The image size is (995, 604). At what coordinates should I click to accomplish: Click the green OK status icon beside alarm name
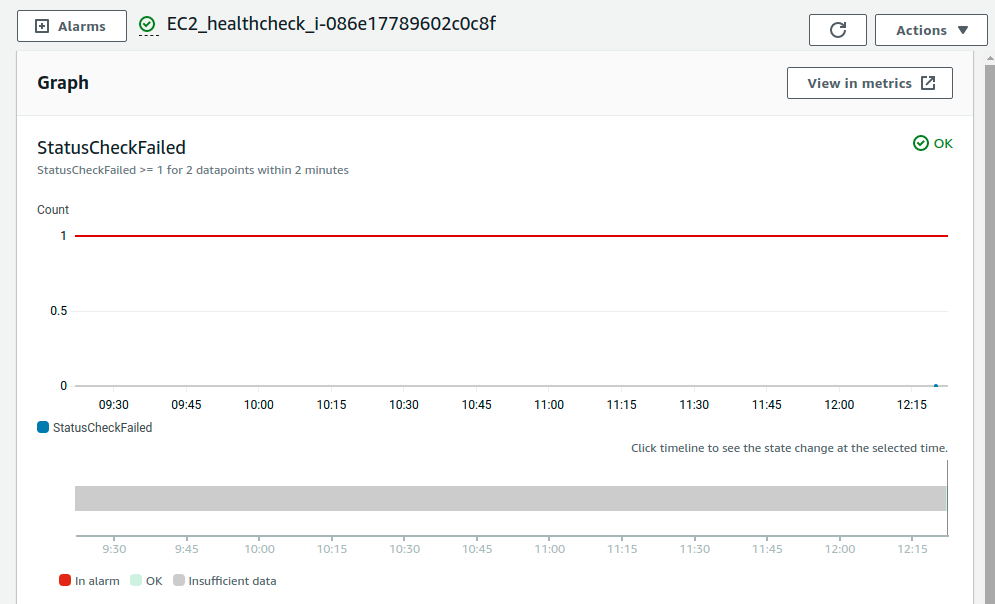[147, 24]
